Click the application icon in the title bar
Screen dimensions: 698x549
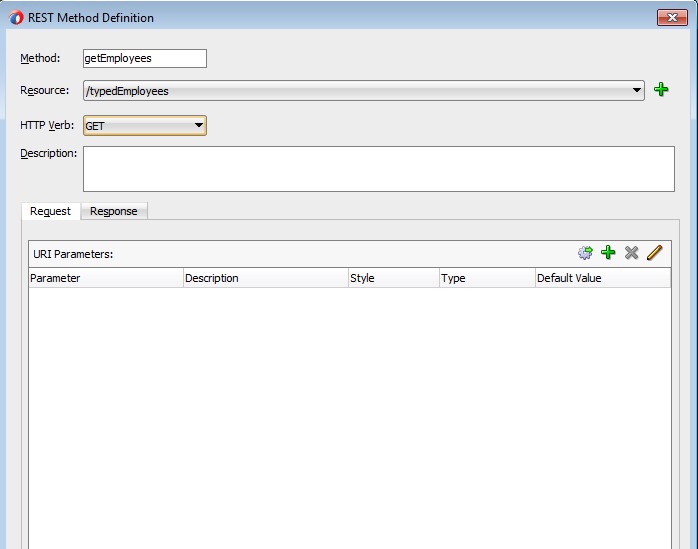pos(16,18)
